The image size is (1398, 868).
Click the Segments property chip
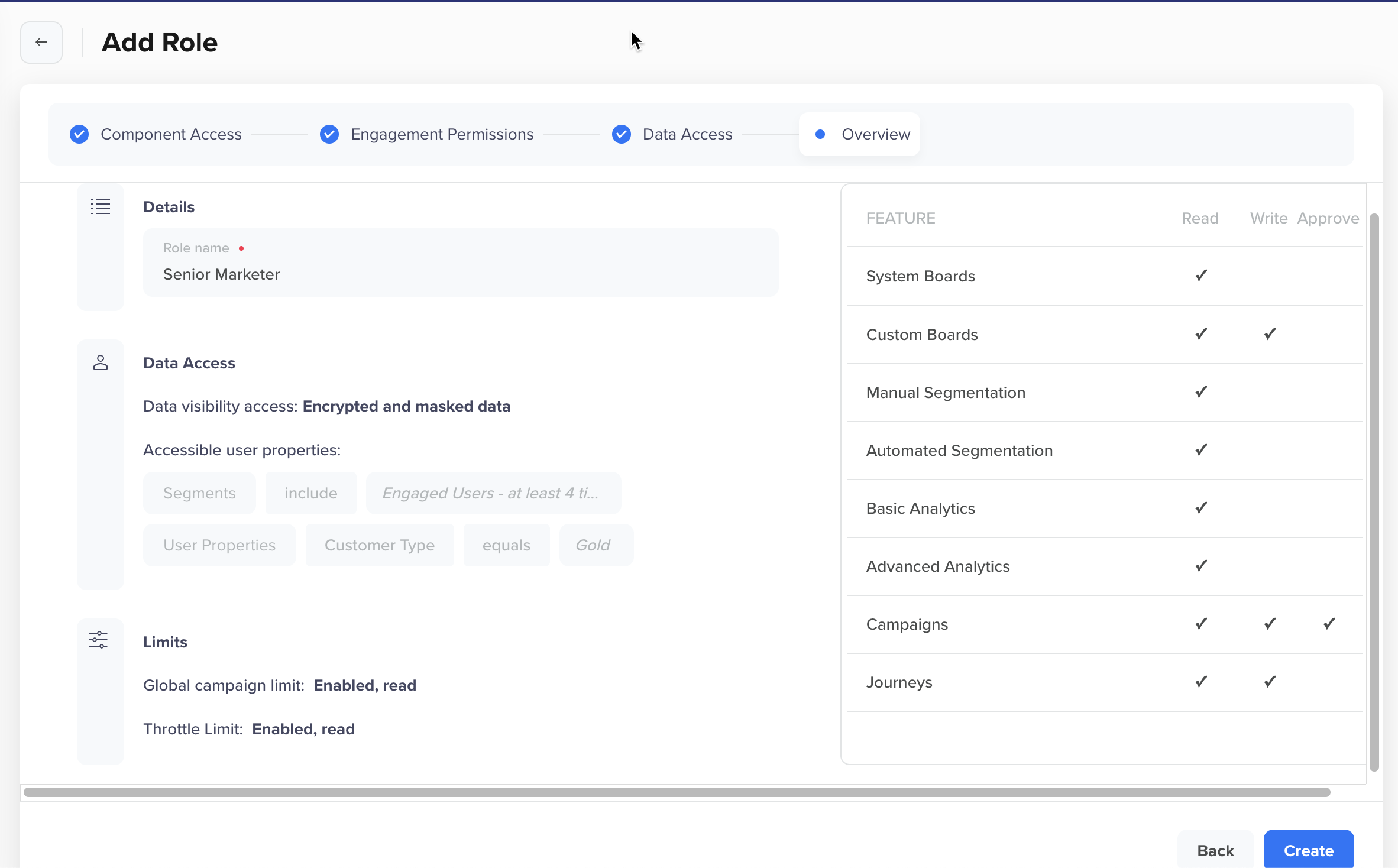(199, 493)
